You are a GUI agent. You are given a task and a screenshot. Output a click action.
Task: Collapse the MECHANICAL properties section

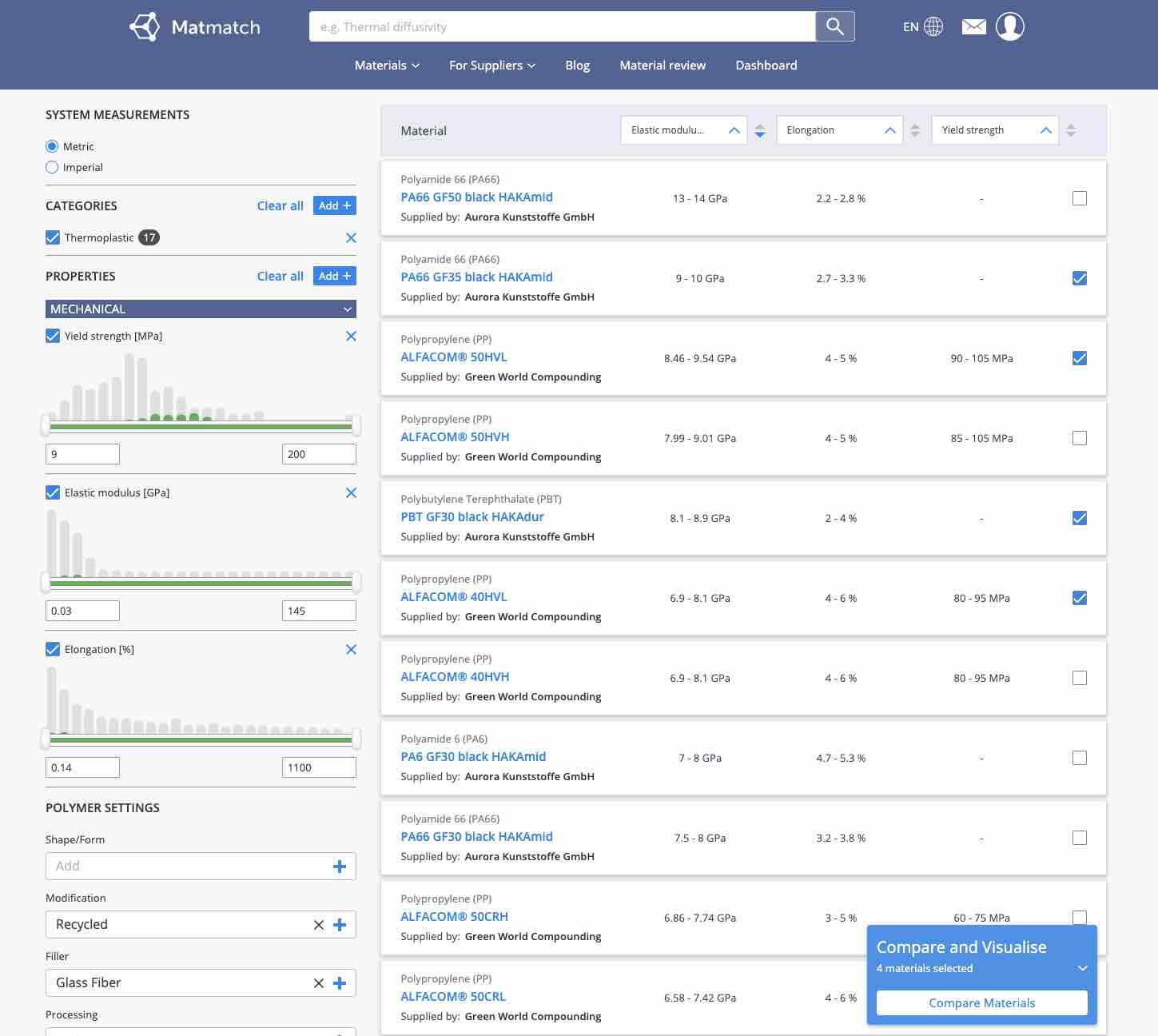[347, 309]
